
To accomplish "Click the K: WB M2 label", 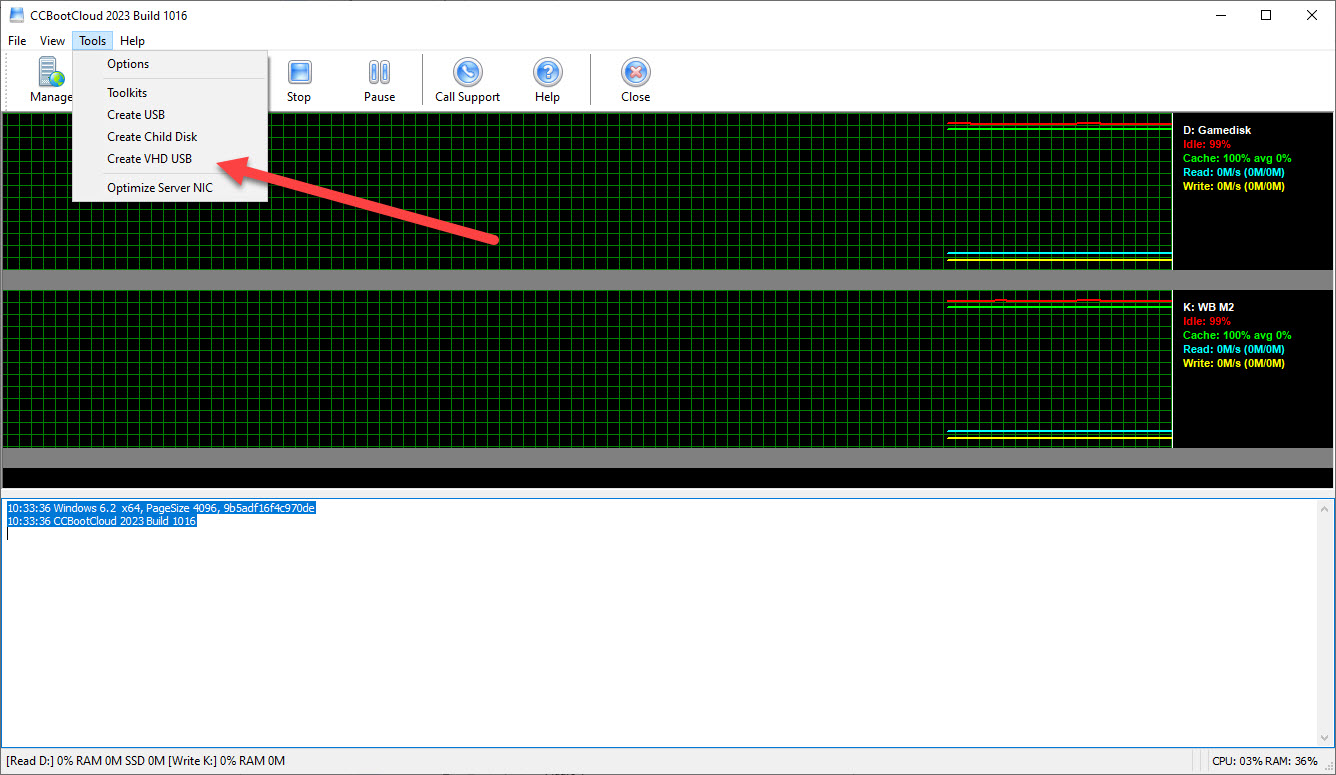I will pos(1209,307).
